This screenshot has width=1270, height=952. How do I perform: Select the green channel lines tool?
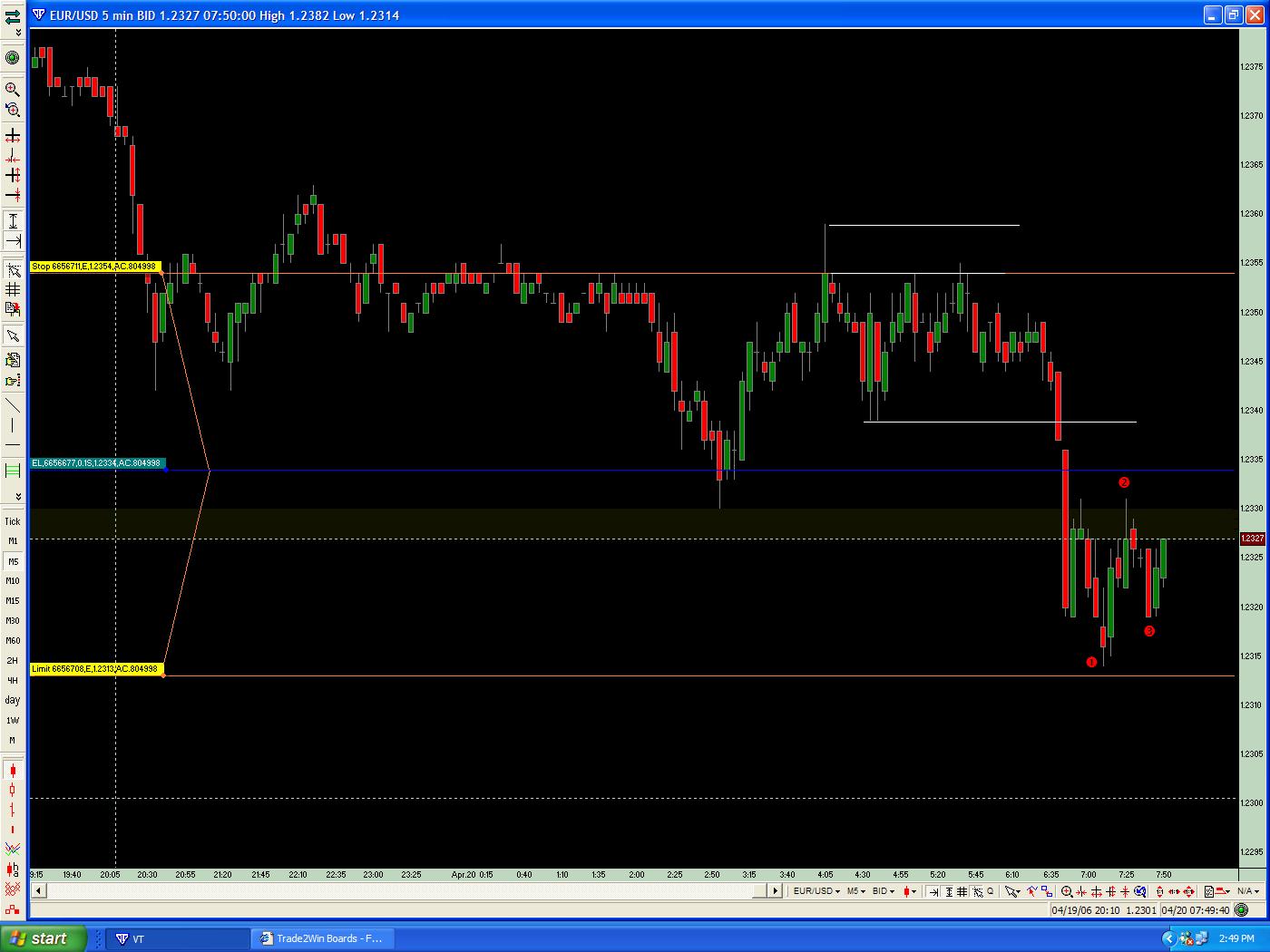pyautogui.click(x=13, y=470)
